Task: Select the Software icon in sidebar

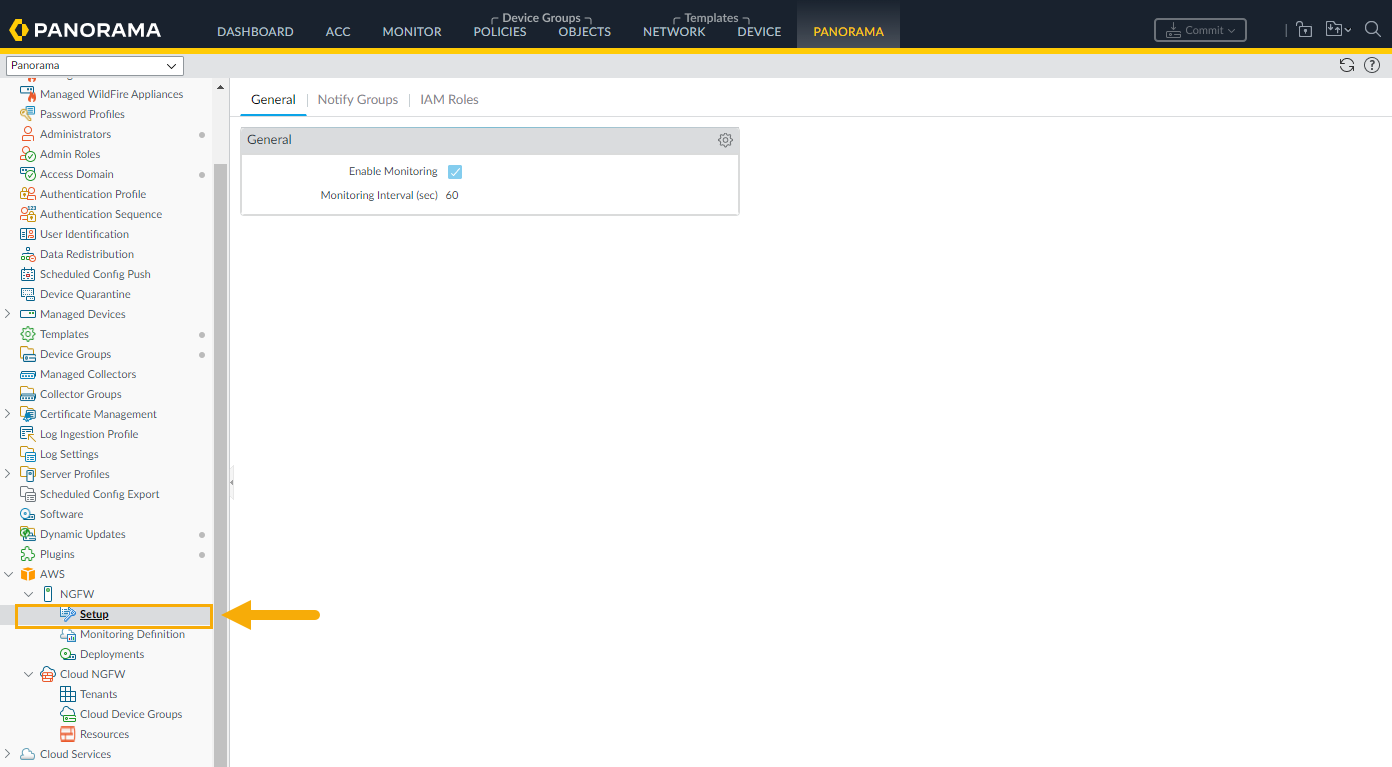Action: click(x=28, y=514)
